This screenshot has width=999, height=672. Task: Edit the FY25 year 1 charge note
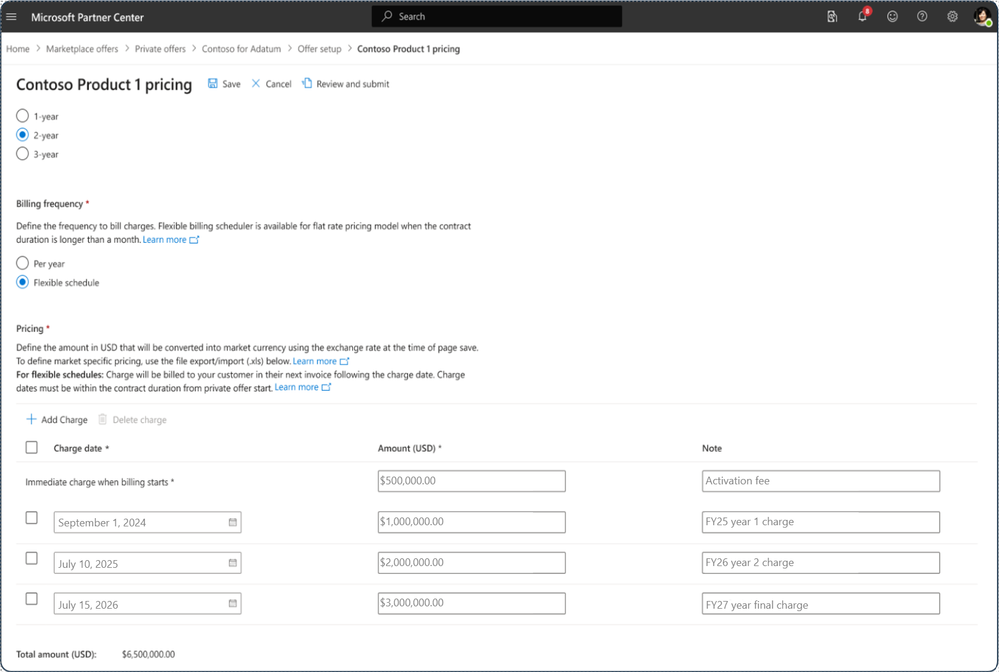(821, 522)
